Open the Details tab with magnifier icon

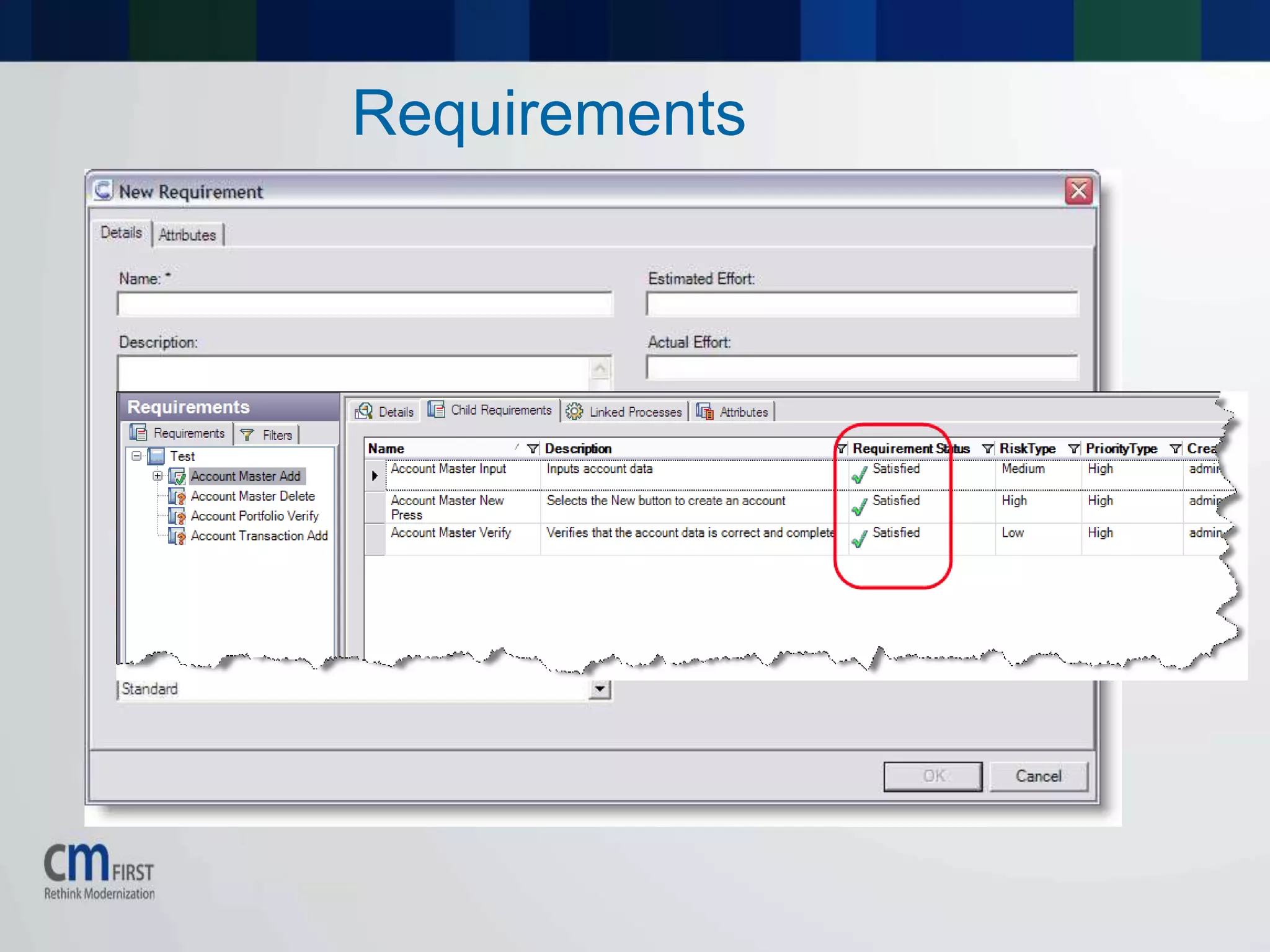tap(384, 412)
